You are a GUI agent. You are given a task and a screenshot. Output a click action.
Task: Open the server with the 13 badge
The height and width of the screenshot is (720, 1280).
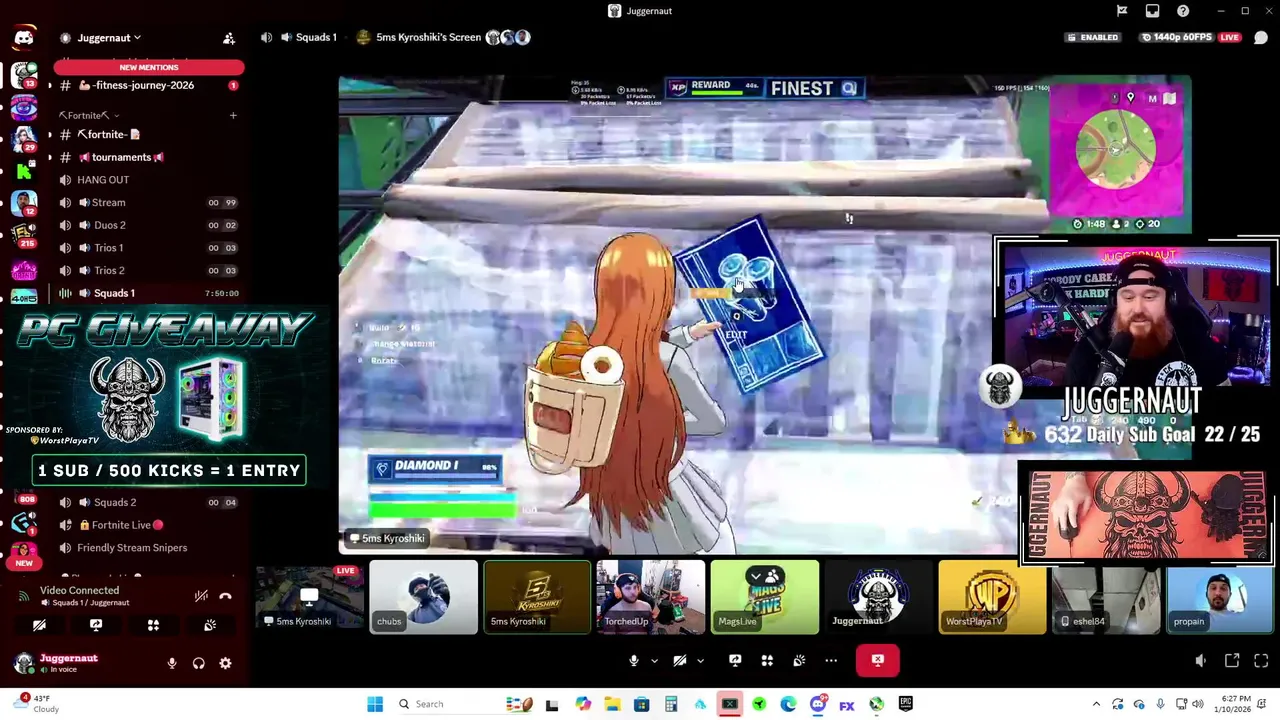click(x=24, y=75)
